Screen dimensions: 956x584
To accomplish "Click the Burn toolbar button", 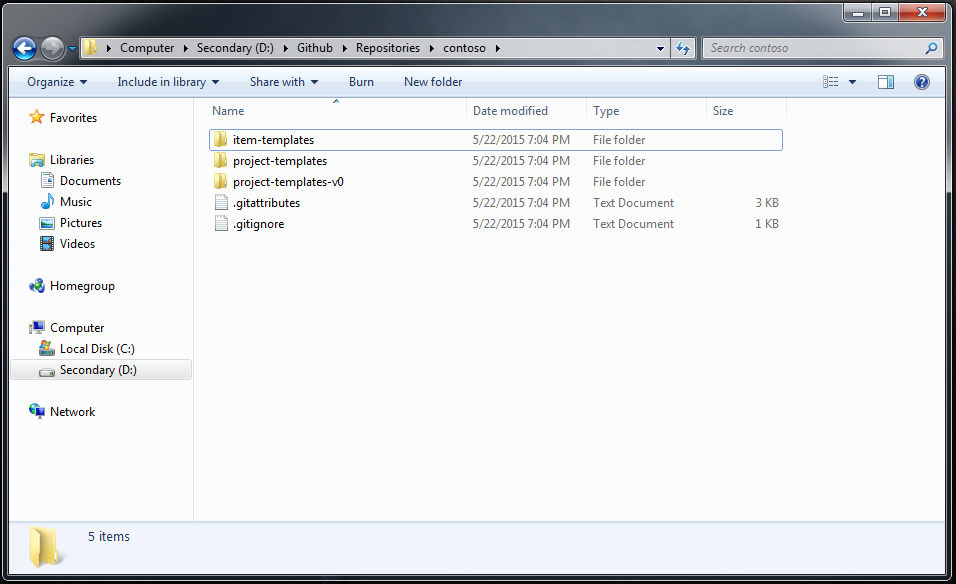I will (x=361, y=81).
